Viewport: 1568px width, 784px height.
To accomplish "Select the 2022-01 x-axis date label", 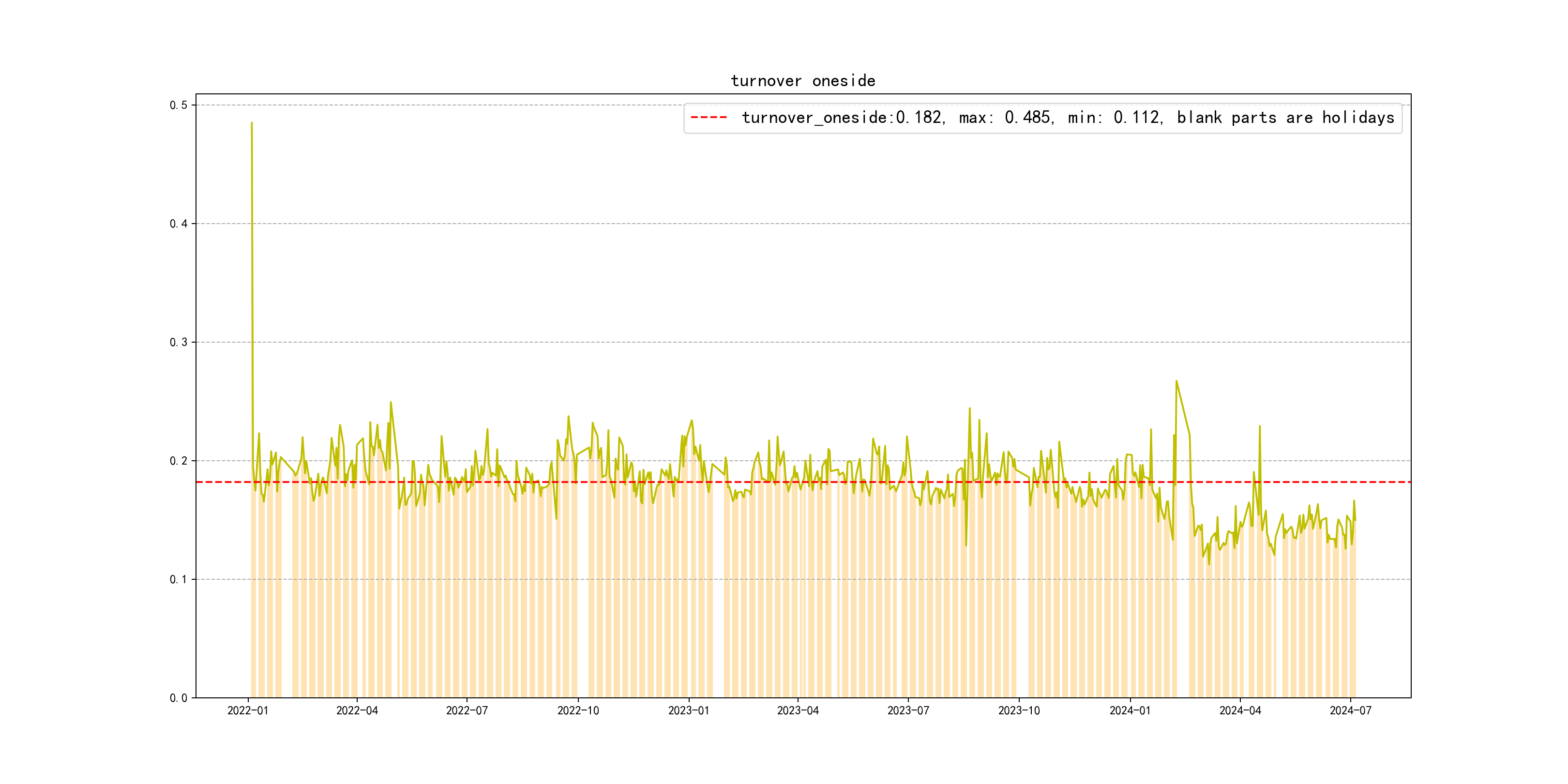I will (248, 711).
